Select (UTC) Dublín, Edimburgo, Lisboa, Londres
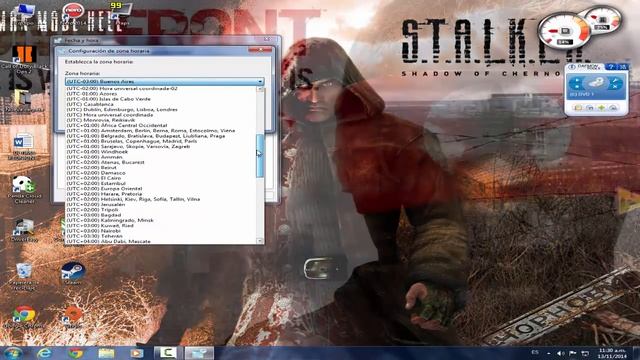Viewport: 640px width, 360px height. (x=122, y=109)
